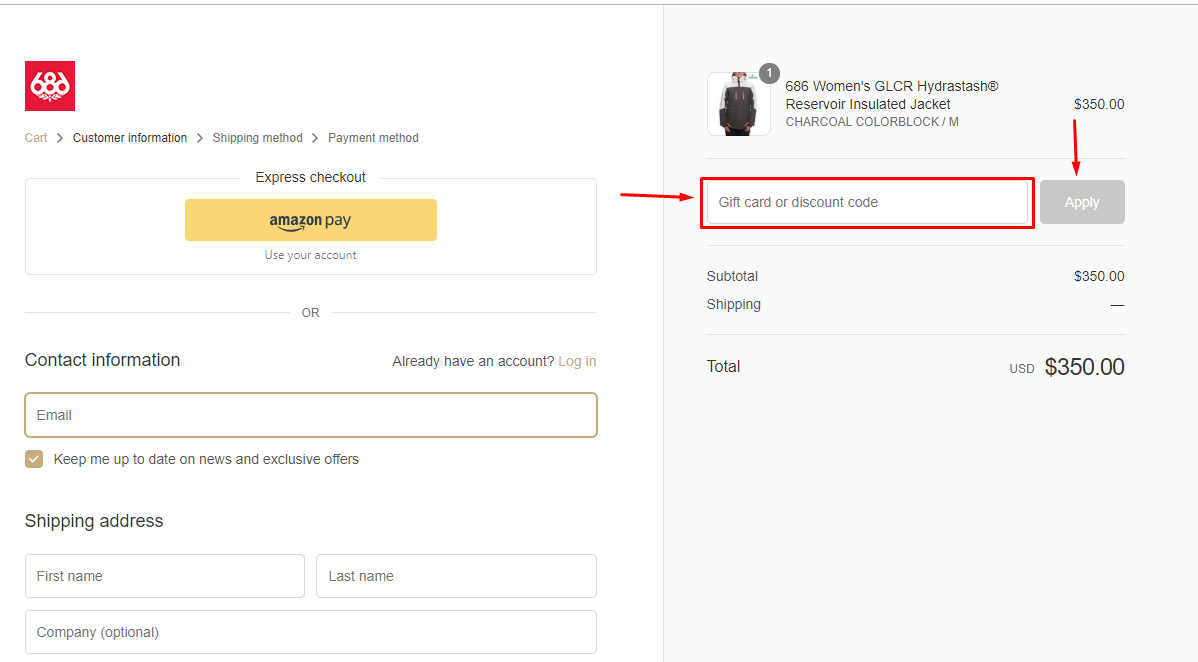Click the quantity badge on jacket thumbnail
This screenshot has width=1198, height=662.
point(769,73)
